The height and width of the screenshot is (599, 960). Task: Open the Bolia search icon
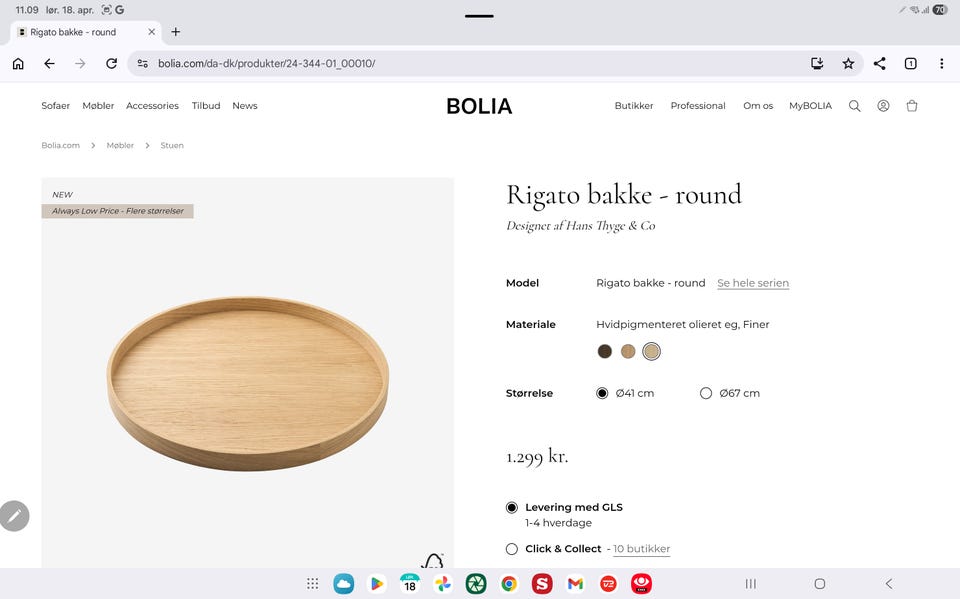854,106
